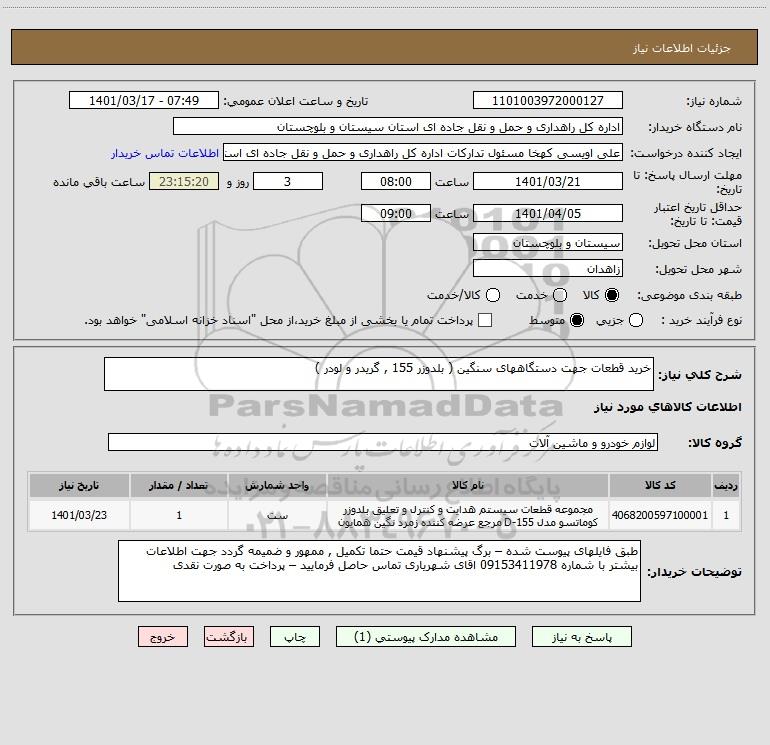Click the ردیف column header

[726, 486]
